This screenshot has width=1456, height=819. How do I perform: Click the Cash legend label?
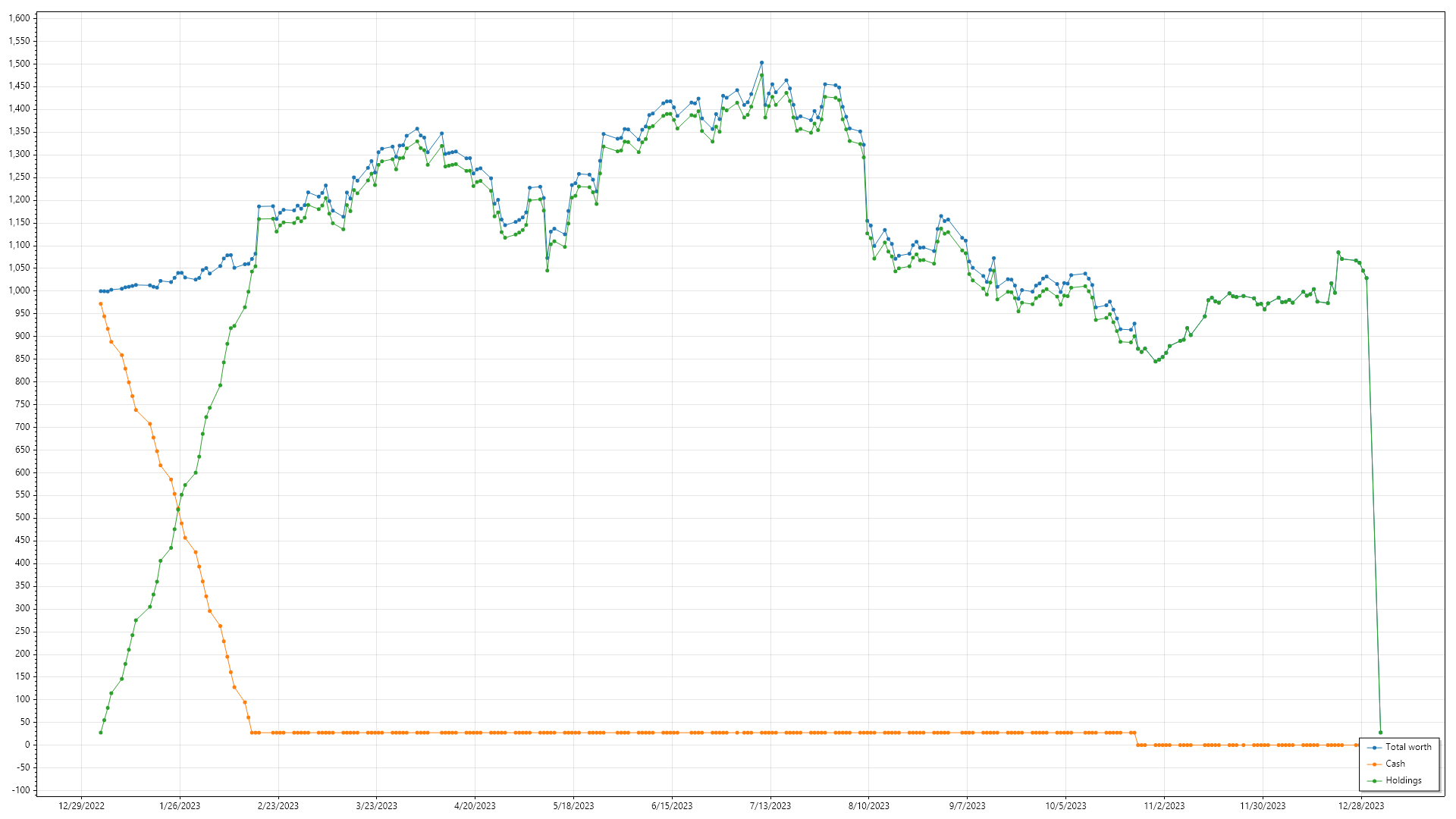coord(1395,764)
